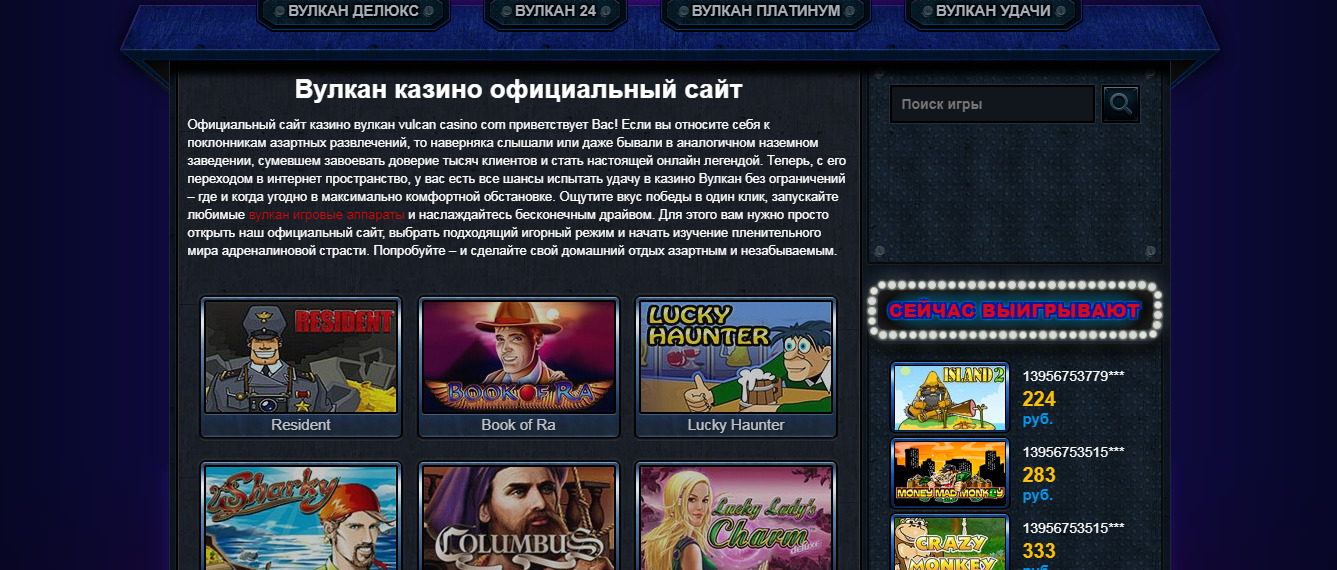Open the Вулкан 24 tab
This screenshot has height=570, width=1337.
555,12
